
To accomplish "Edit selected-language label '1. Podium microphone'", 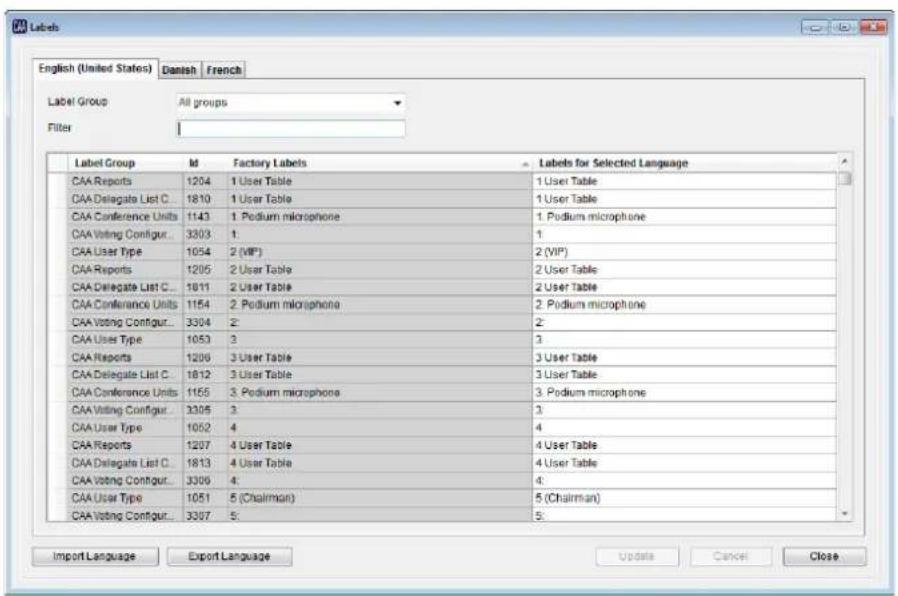I will [684, 216].
